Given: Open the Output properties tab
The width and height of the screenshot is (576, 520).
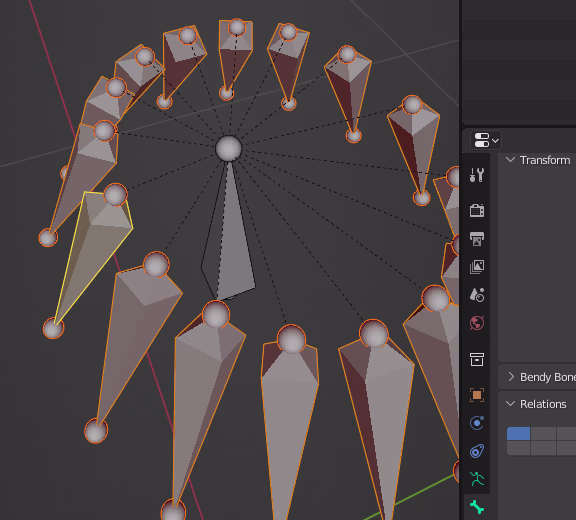Looking at the screenshot, I should [x=477, y=239].
